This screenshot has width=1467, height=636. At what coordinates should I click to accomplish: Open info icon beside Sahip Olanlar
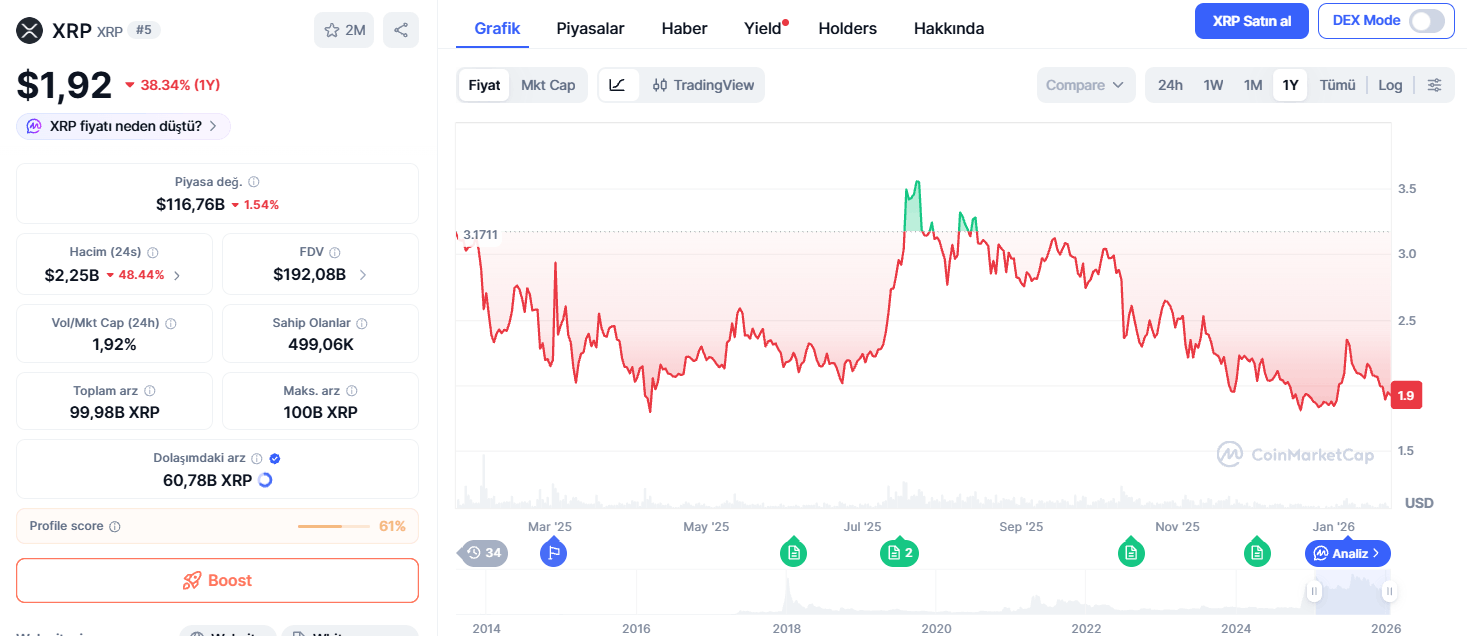click(362, 323)
